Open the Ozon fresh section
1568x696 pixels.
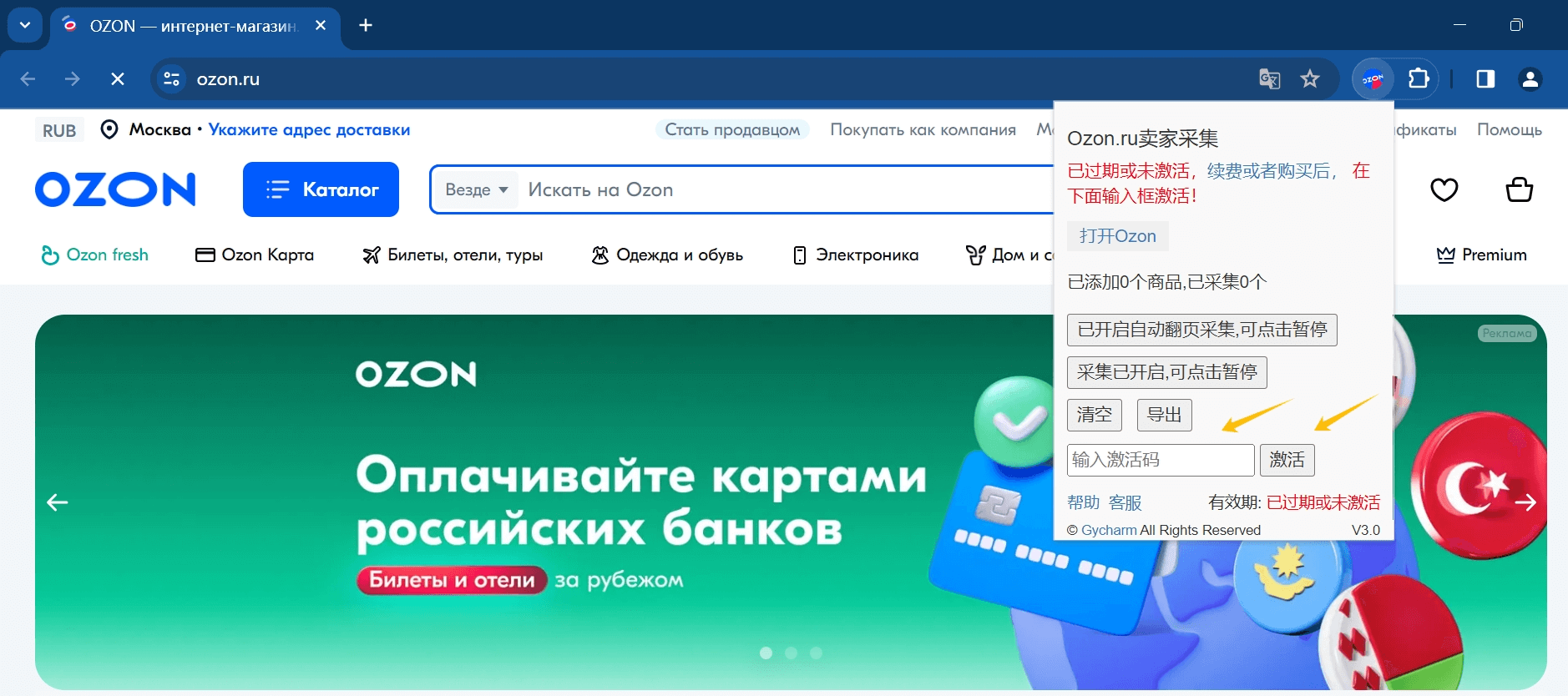pos(94,255)
